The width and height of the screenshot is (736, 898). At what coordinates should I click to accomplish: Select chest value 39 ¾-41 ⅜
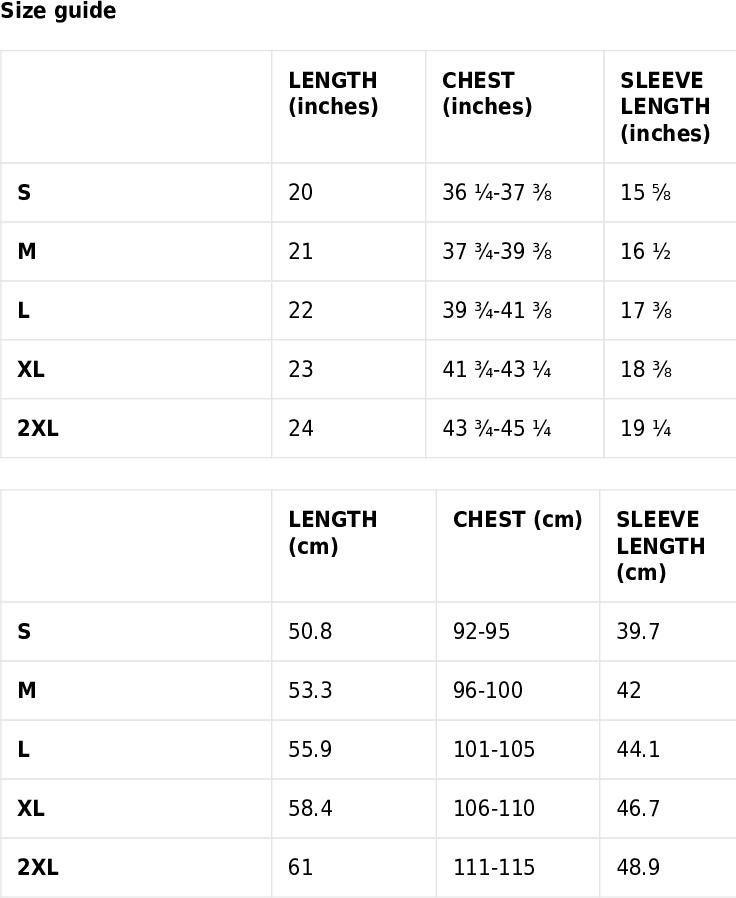[x=497, y=310]
